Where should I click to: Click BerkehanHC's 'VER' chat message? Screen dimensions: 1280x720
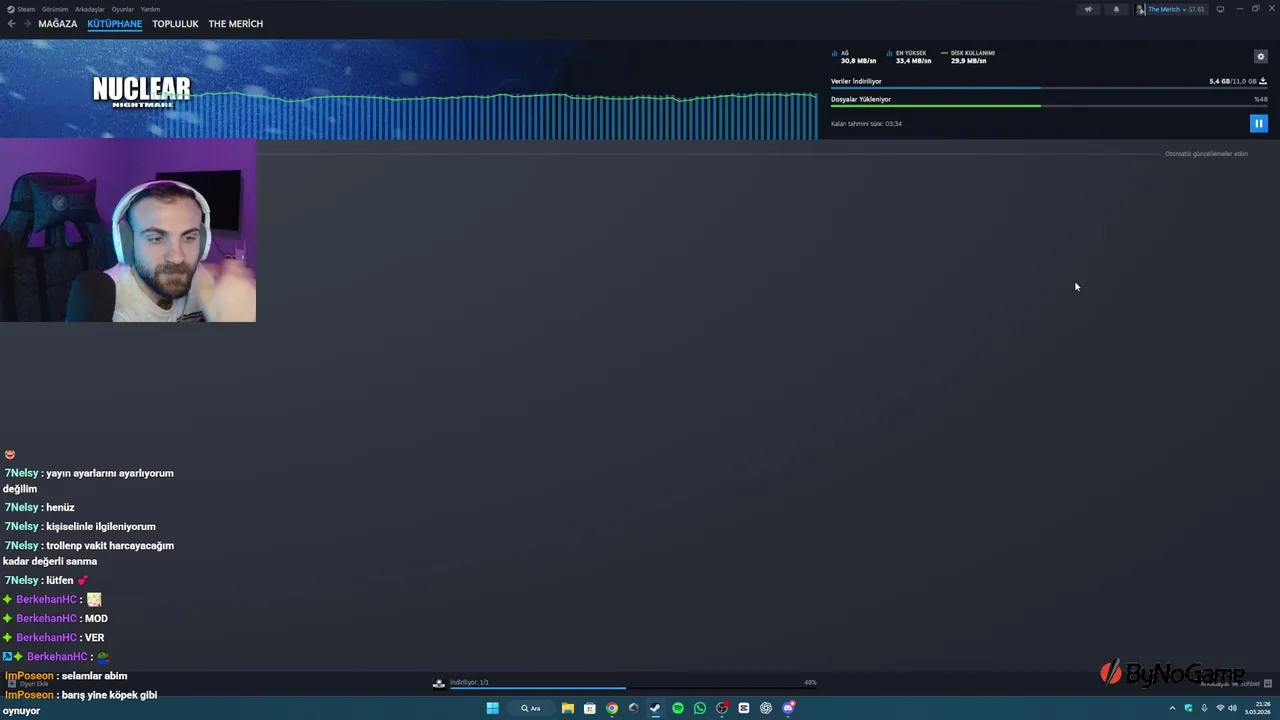[x=53, y=637]
